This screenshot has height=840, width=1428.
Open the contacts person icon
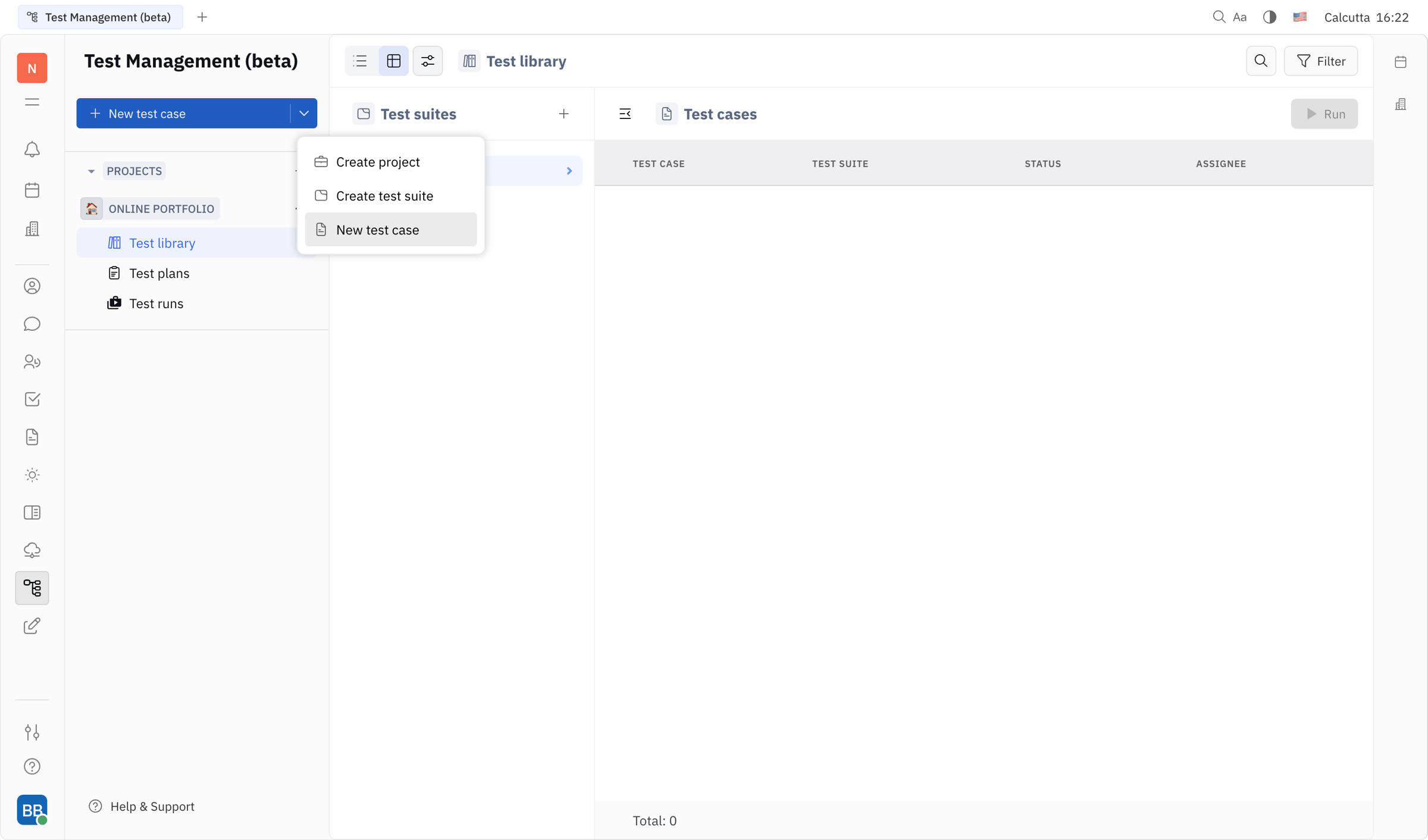(x=32, y=286)
